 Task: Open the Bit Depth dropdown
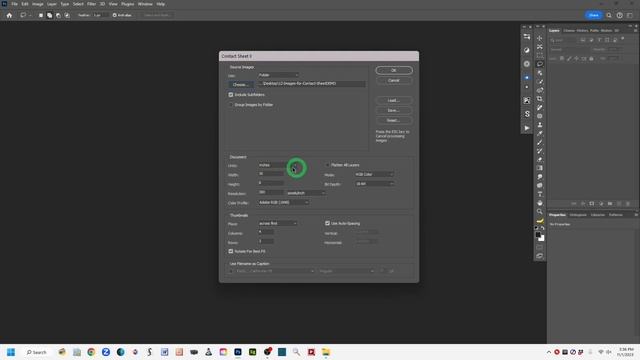point(374,184)
